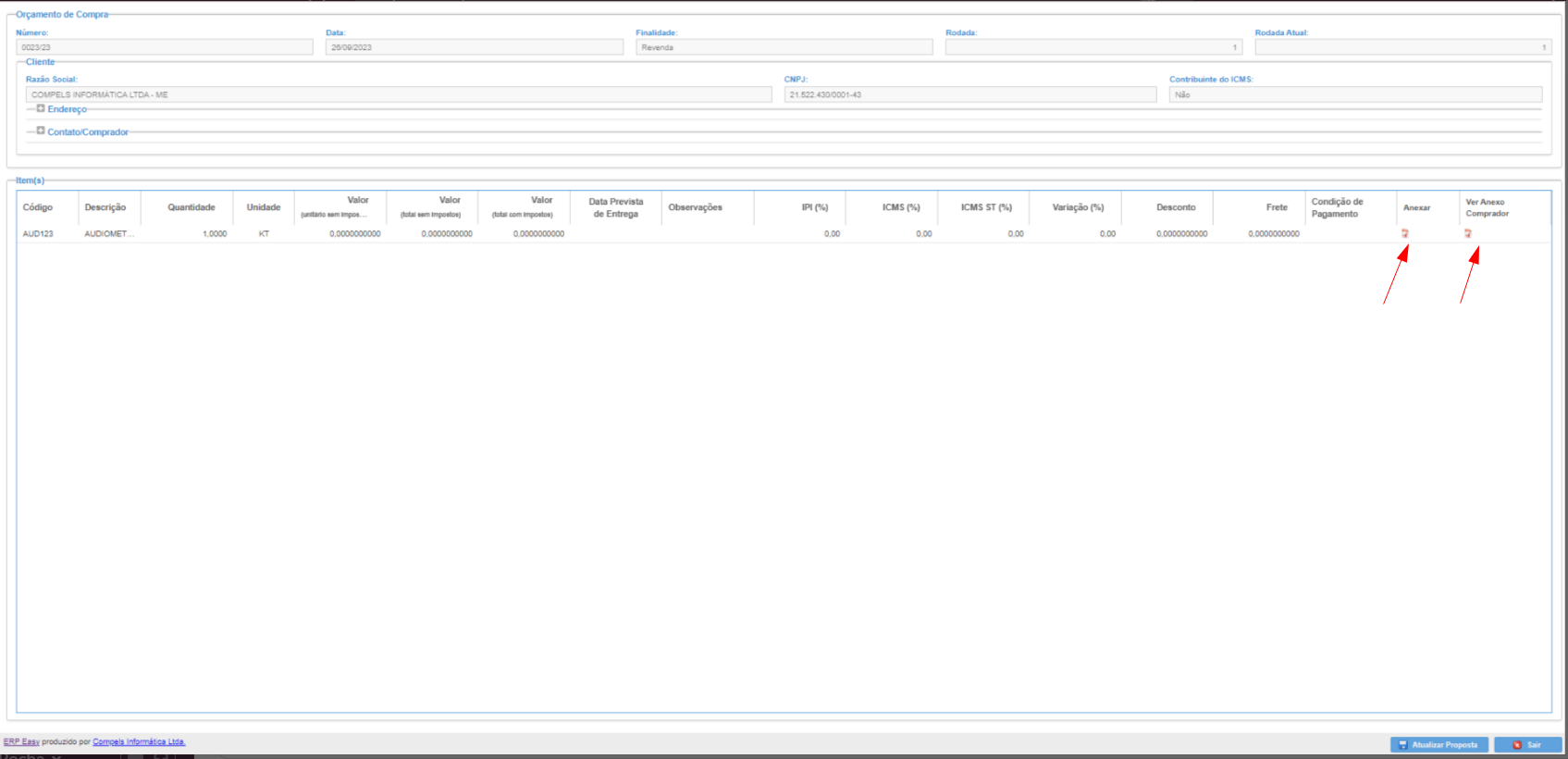Open the Compels Informática Ltda. link
Screen dimensions: 1568x759
(139, 741)
